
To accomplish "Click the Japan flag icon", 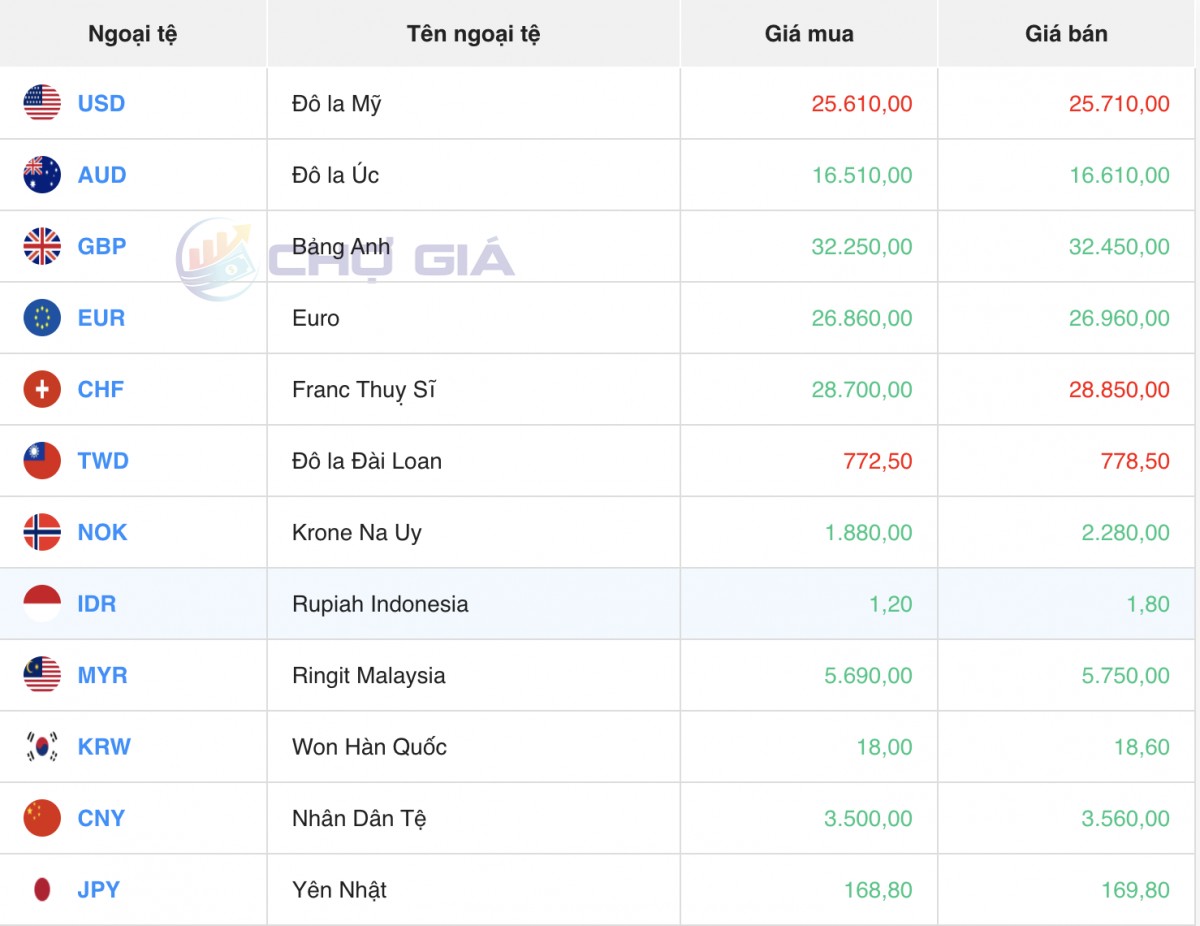I will 42,890.
